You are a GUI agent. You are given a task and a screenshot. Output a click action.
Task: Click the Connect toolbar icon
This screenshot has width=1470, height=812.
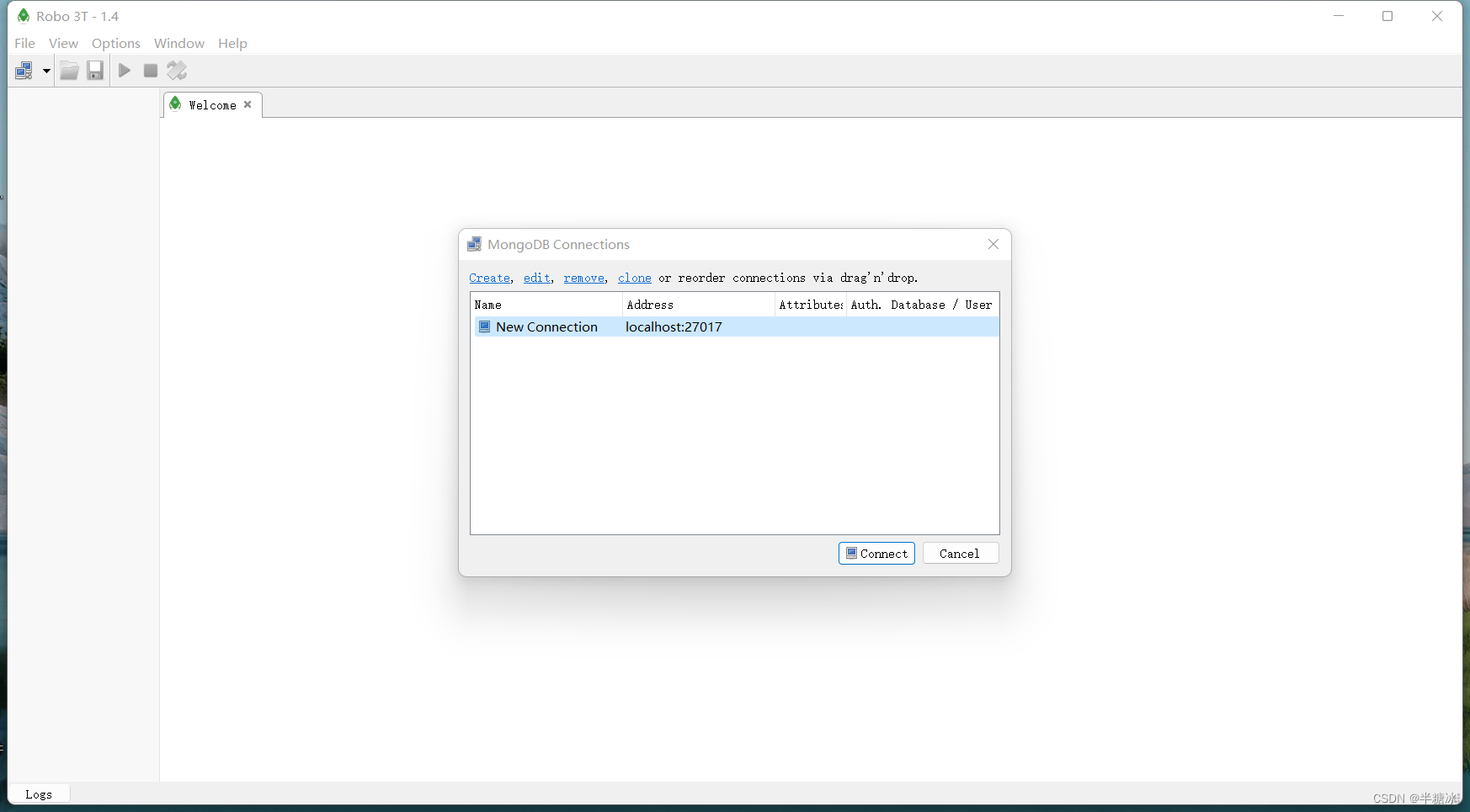pos(24,71)
